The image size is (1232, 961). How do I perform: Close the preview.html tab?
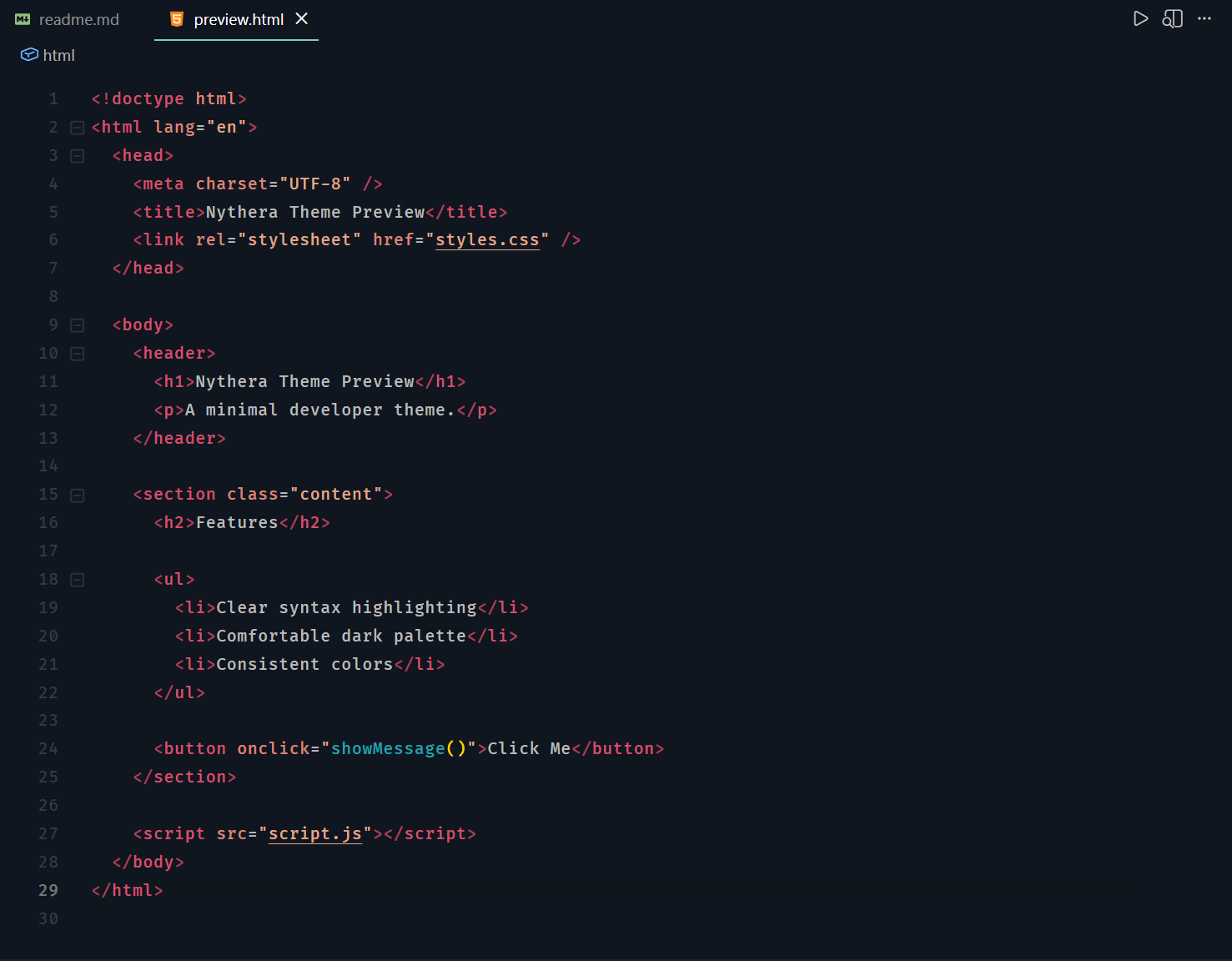[301, 18]
